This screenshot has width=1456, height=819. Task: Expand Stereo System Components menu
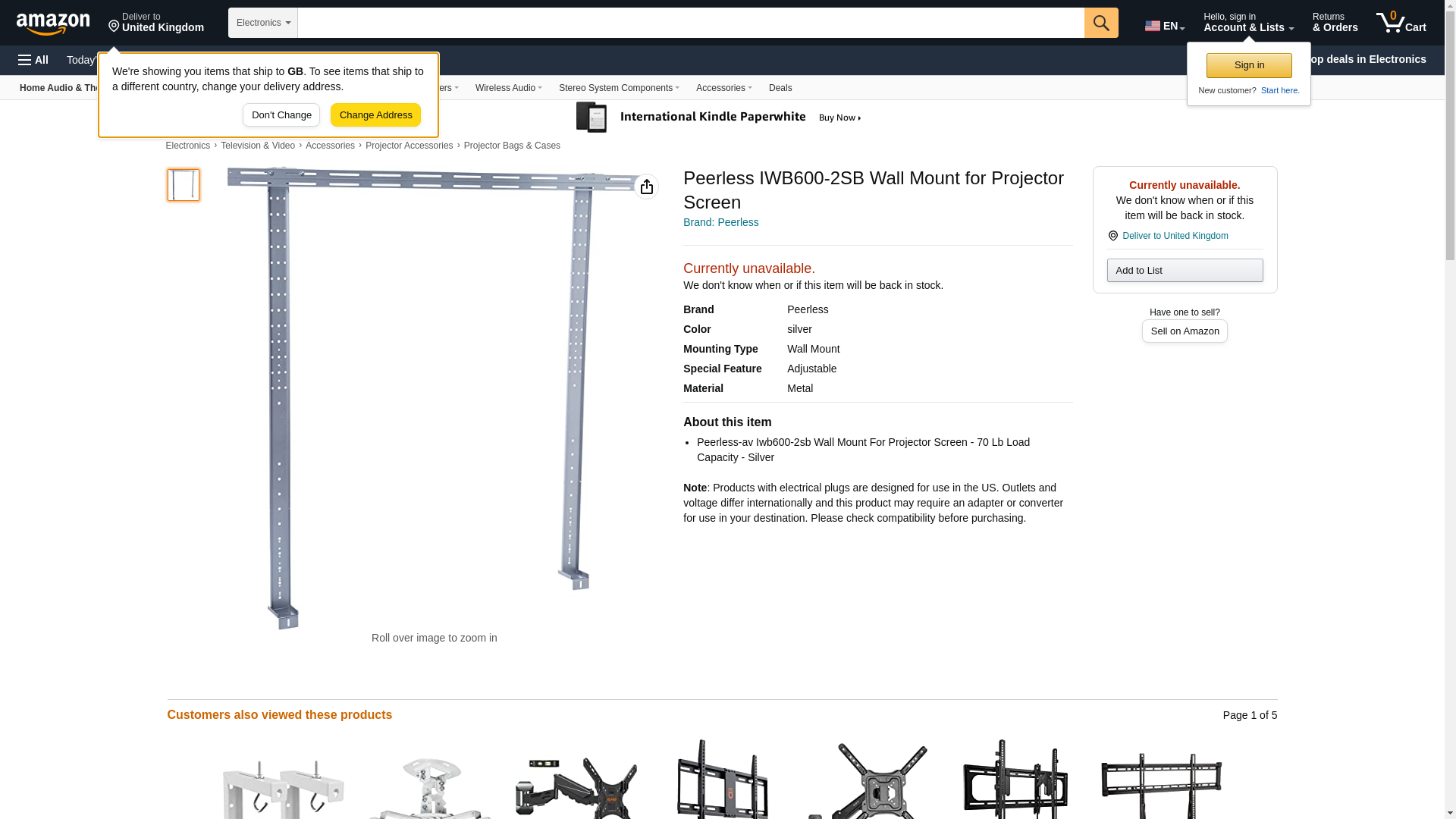619,88
